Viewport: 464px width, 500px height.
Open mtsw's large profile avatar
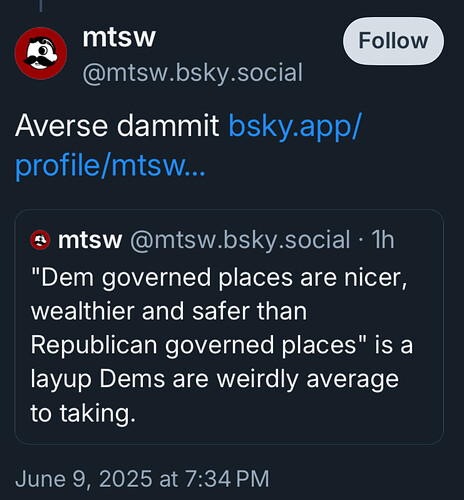pos(41,53)
